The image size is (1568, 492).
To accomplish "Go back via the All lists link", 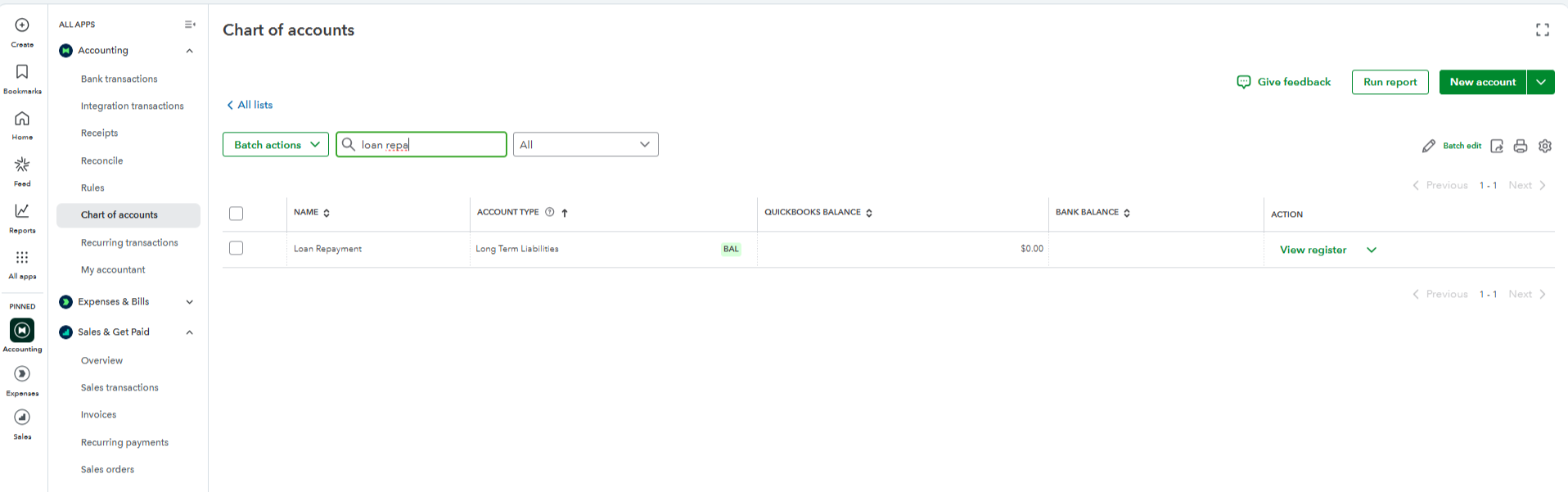I will pyautogui.click(x=250, y=105).
